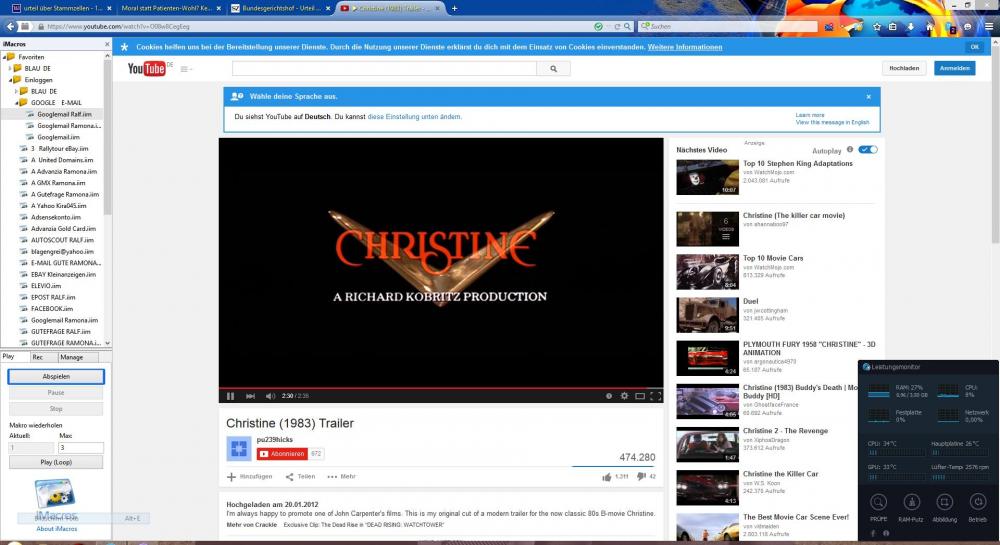Open video player settings gear
The width and height of the screenshot is (1000, 545).
tap(624, 396)
